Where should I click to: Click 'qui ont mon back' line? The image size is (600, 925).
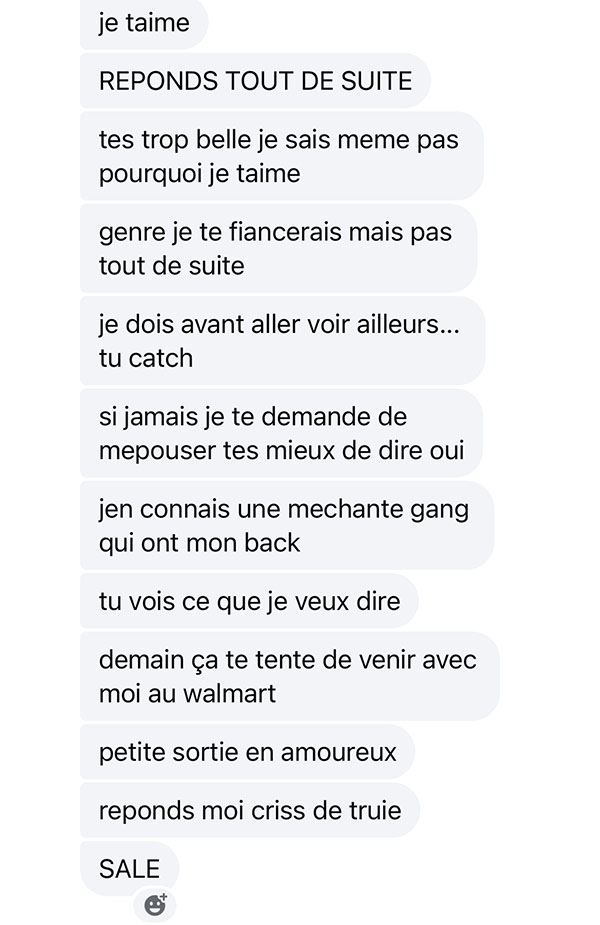(199, 543)
